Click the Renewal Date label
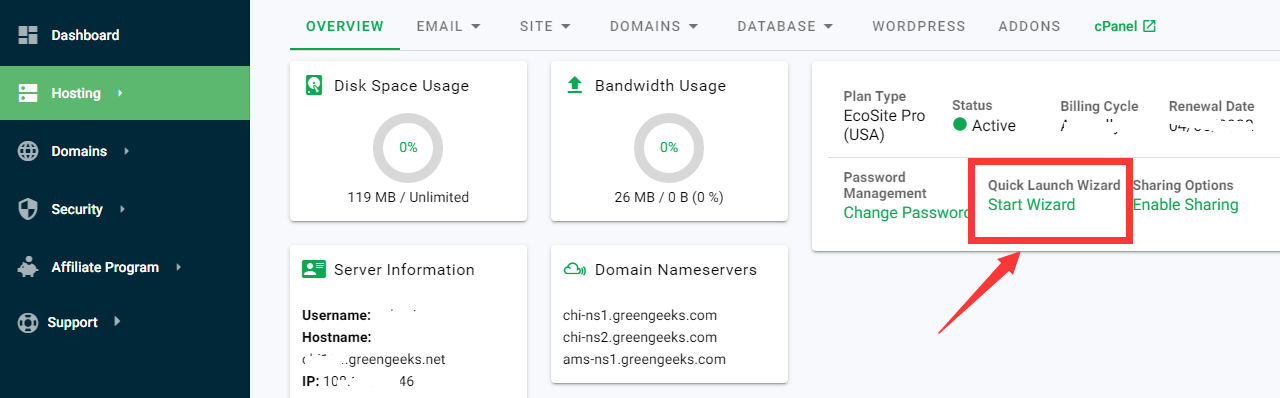1280x398 pixels. click(x=1211, y=106)
